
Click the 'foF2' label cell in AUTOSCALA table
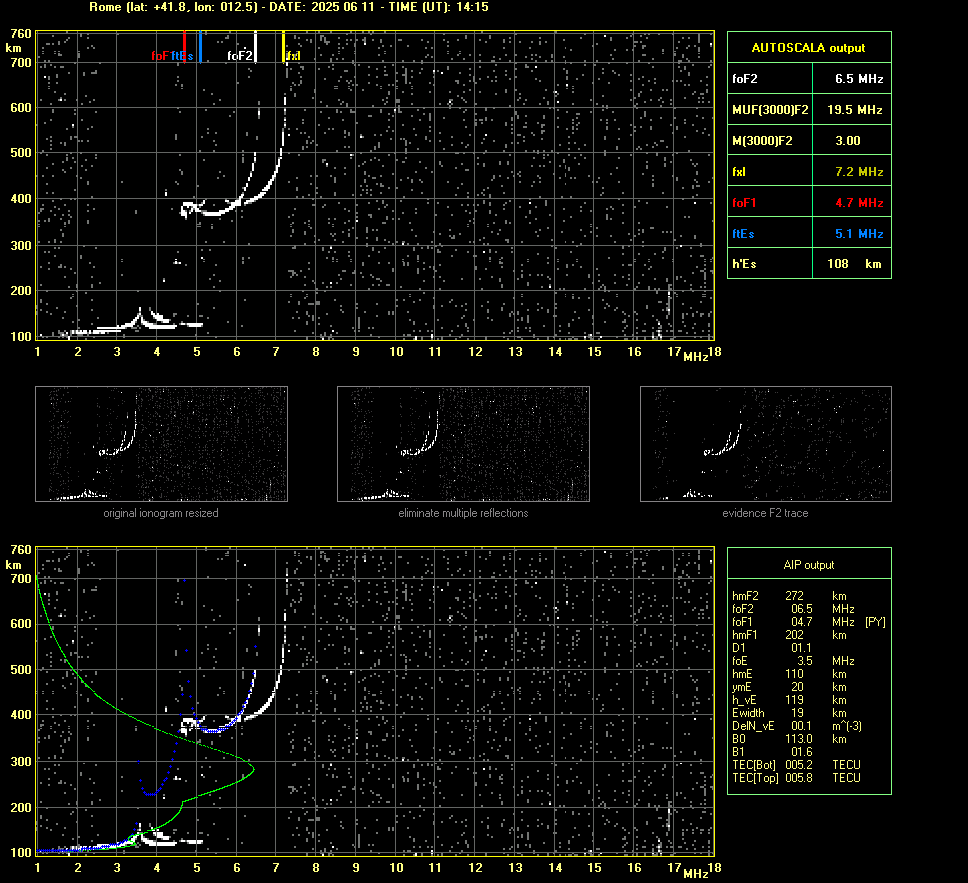770,78
